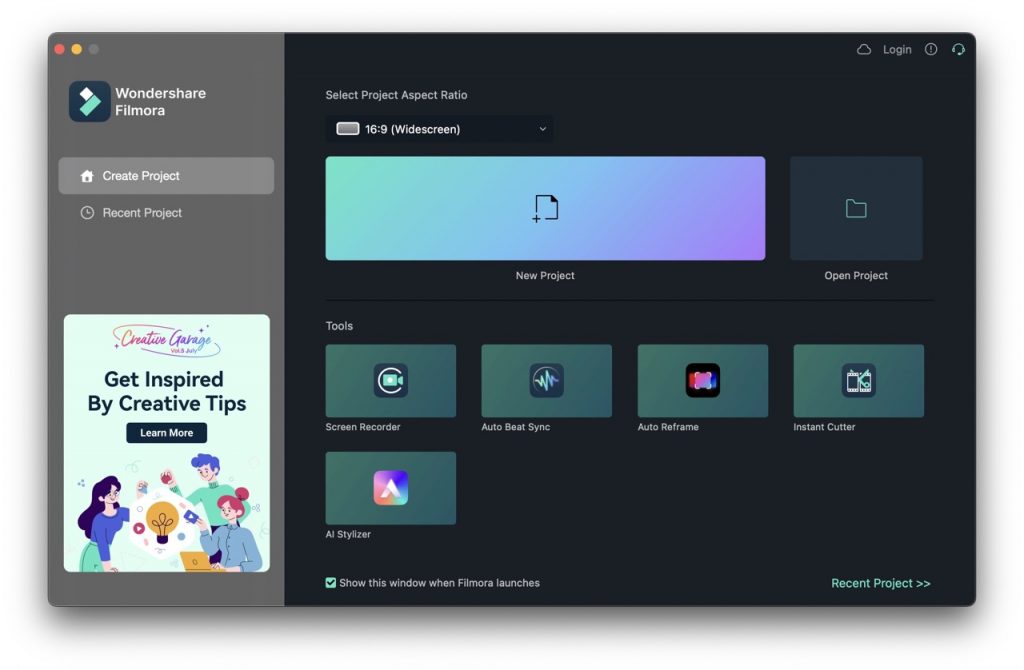Click the Screen Recorder label text
Screen dimensions: 1024x670
tap(363, 427)
